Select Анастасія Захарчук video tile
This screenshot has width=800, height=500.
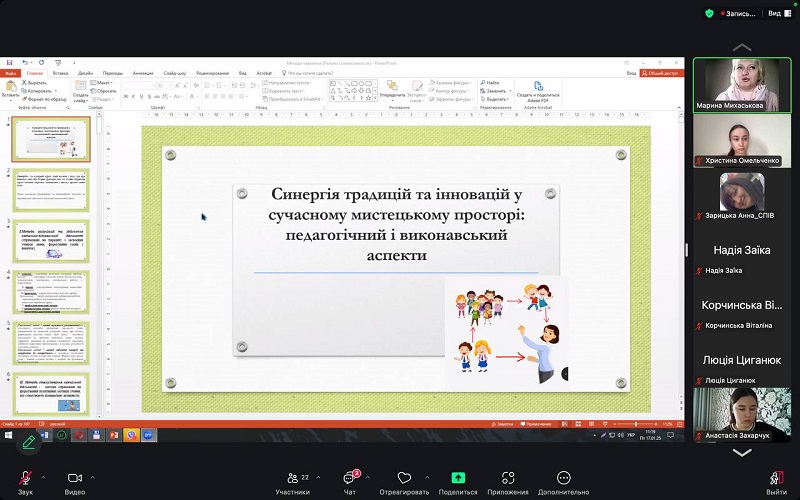(742, 414)
